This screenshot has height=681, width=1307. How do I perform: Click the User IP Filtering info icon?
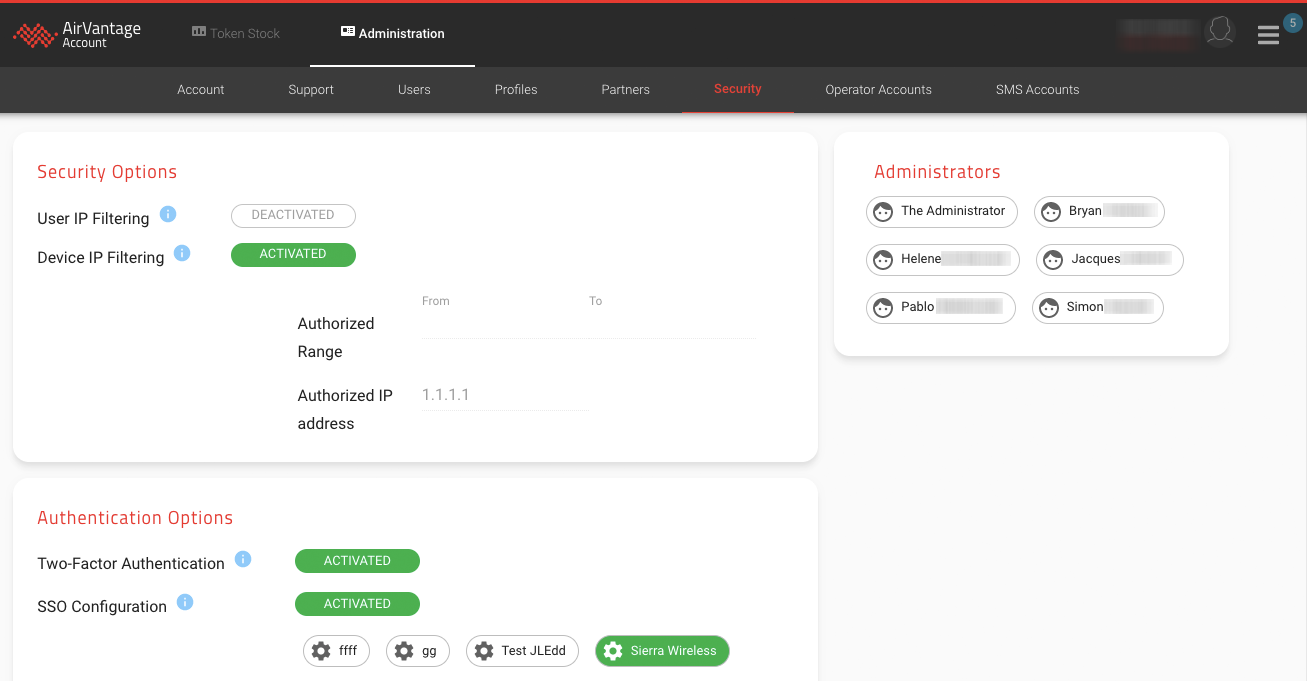168,214
